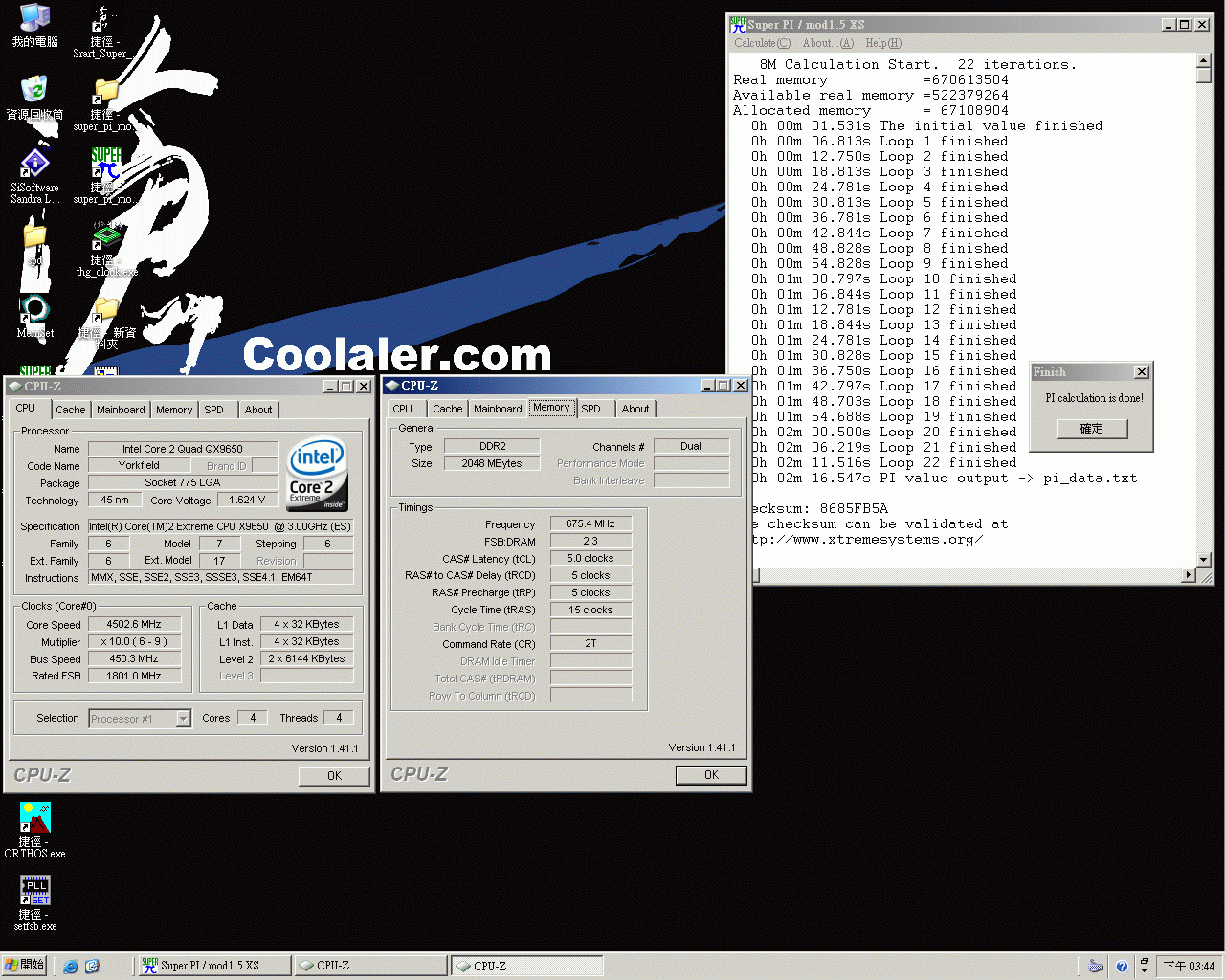The width and height of the screenshot is (1225, 980).
Task: Open the 我的電腦 desktop icon
Action: [34, 25]
